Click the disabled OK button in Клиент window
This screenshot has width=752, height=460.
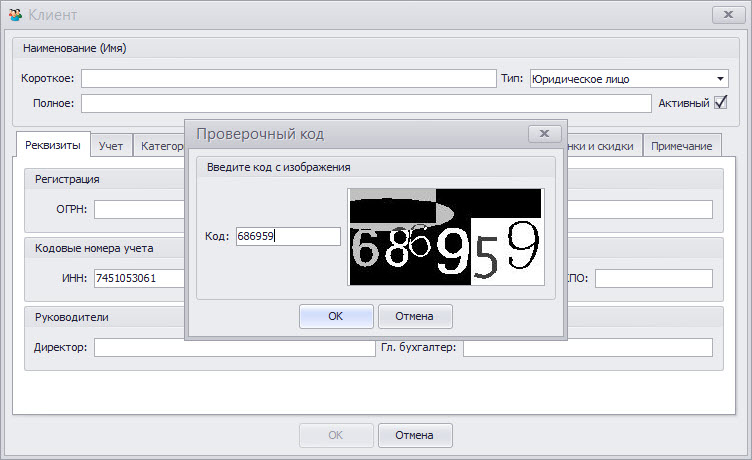[x=336, y=435]
